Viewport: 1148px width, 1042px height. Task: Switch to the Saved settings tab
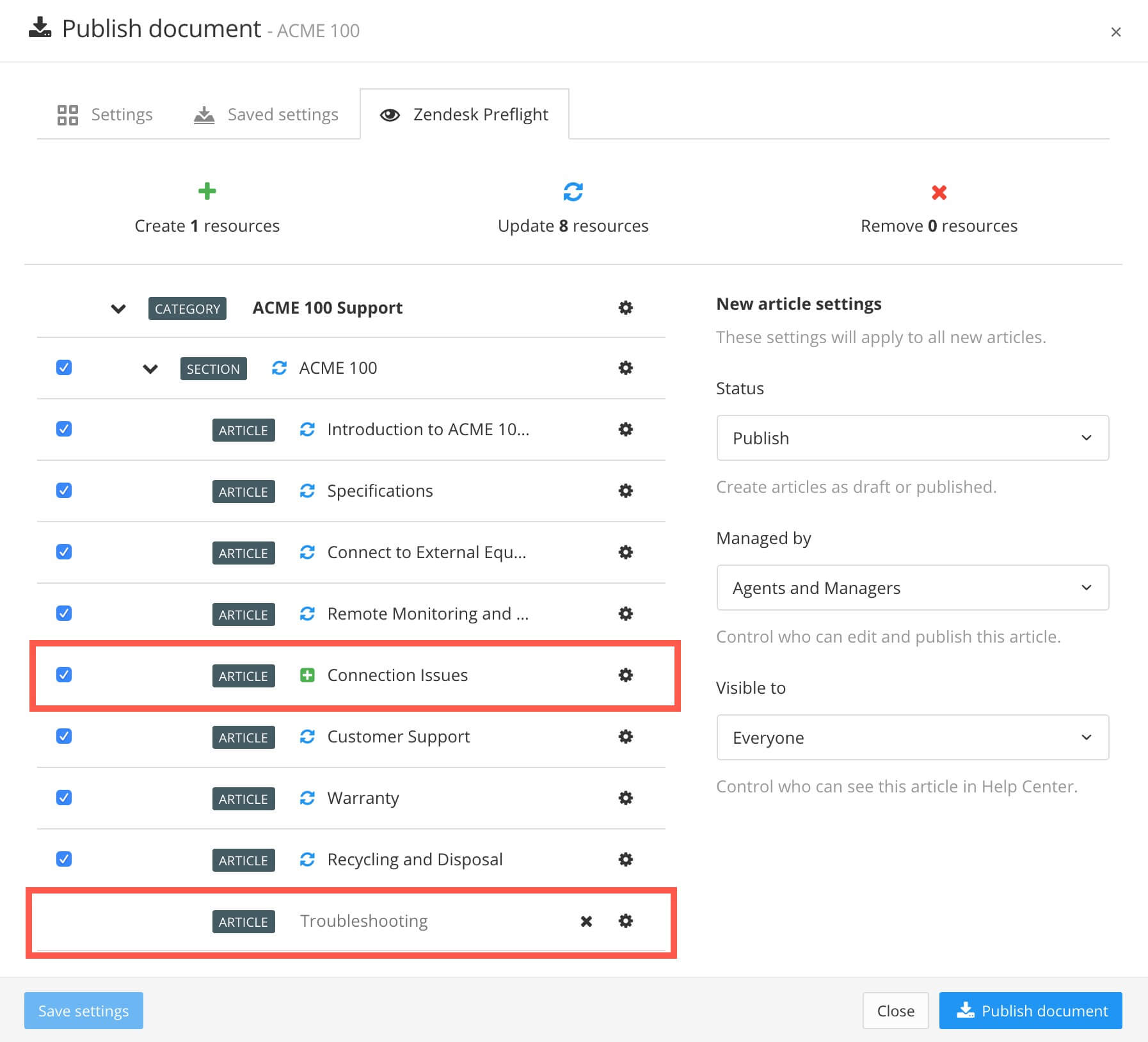click(266, 115)
